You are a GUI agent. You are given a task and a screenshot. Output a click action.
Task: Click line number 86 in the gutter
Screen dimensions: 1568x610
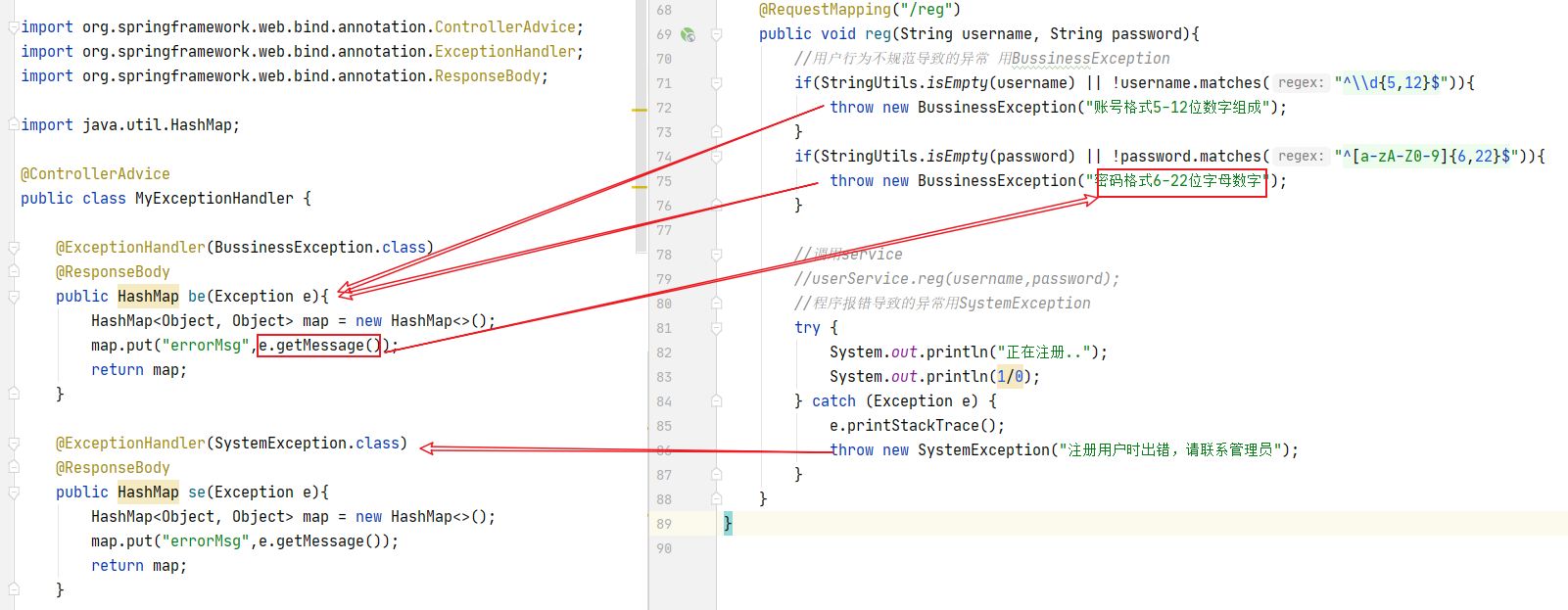[x=664, y=450]
